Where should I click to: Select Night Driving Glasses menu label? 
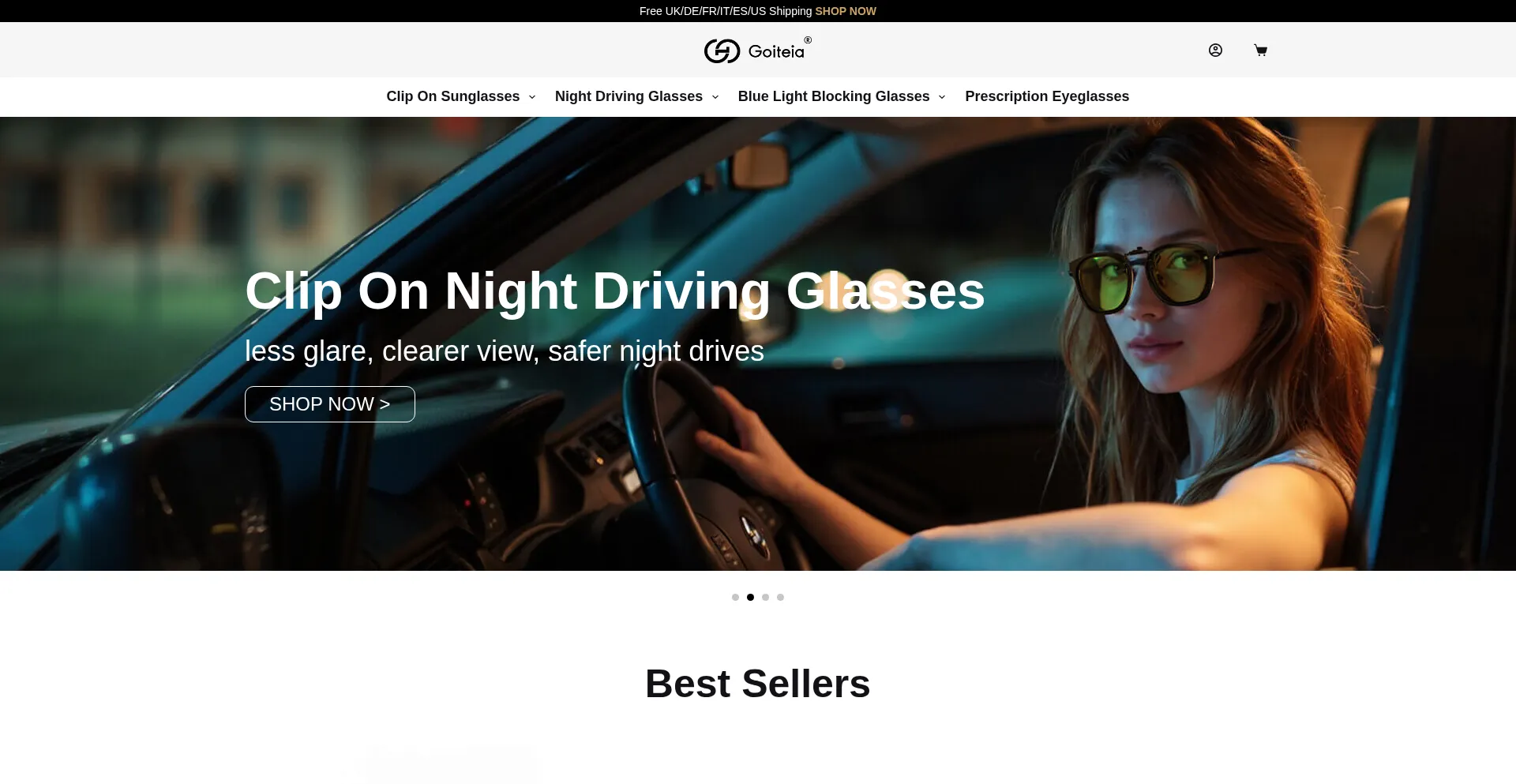tap(629, 96)
